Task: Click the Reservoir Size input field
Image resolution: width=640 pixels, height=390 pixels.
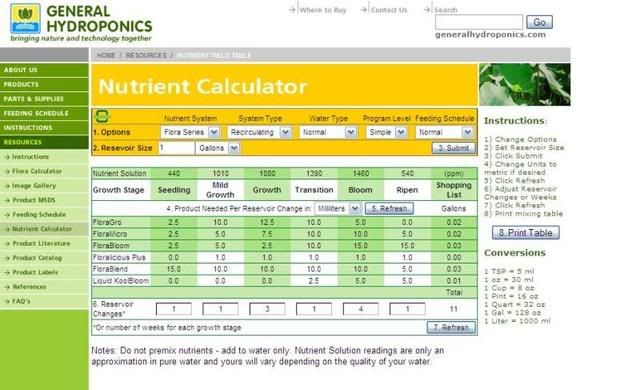Action: tap(176, 148)
